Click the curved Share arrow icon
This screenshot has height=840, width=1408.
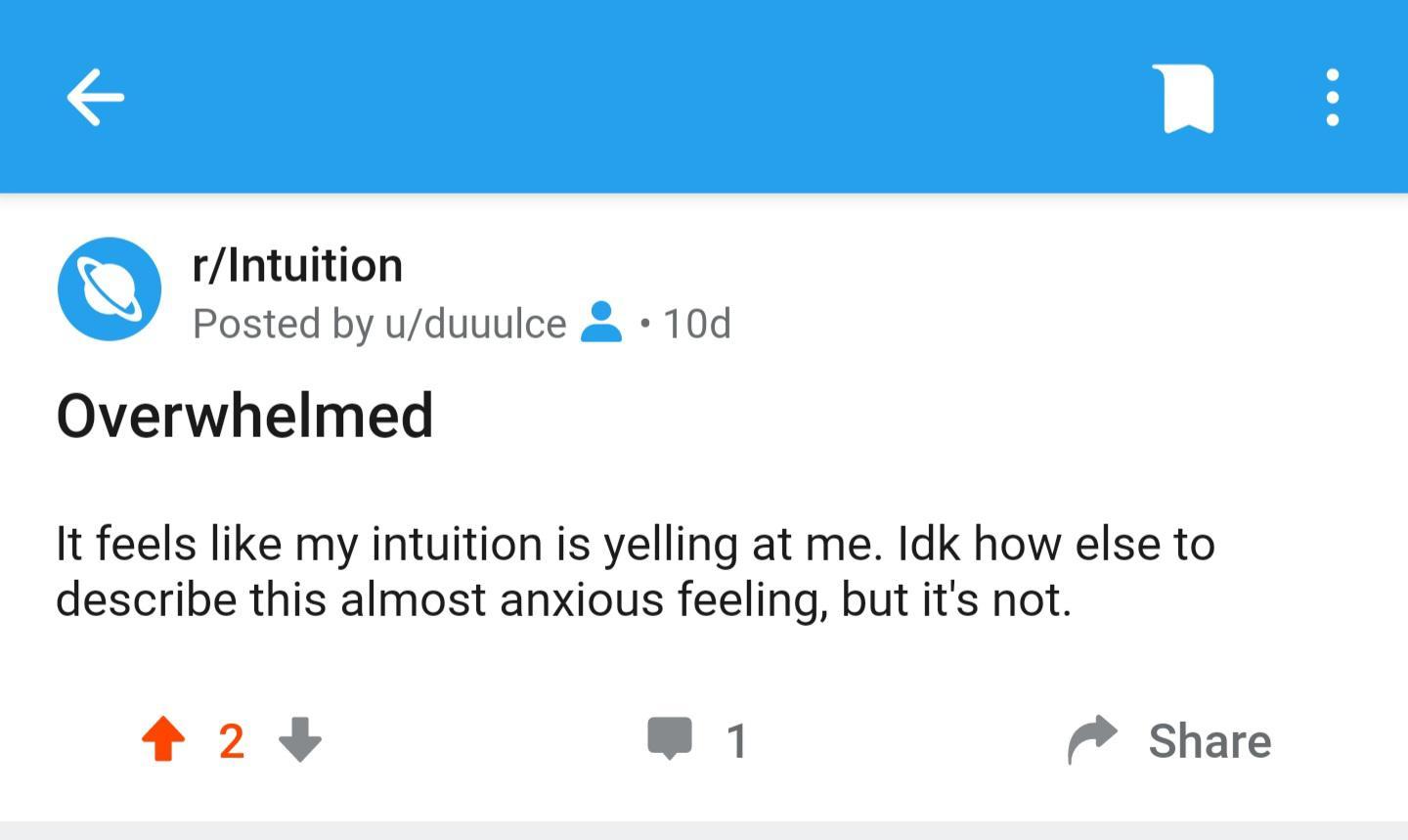[x=1092, y=739]
